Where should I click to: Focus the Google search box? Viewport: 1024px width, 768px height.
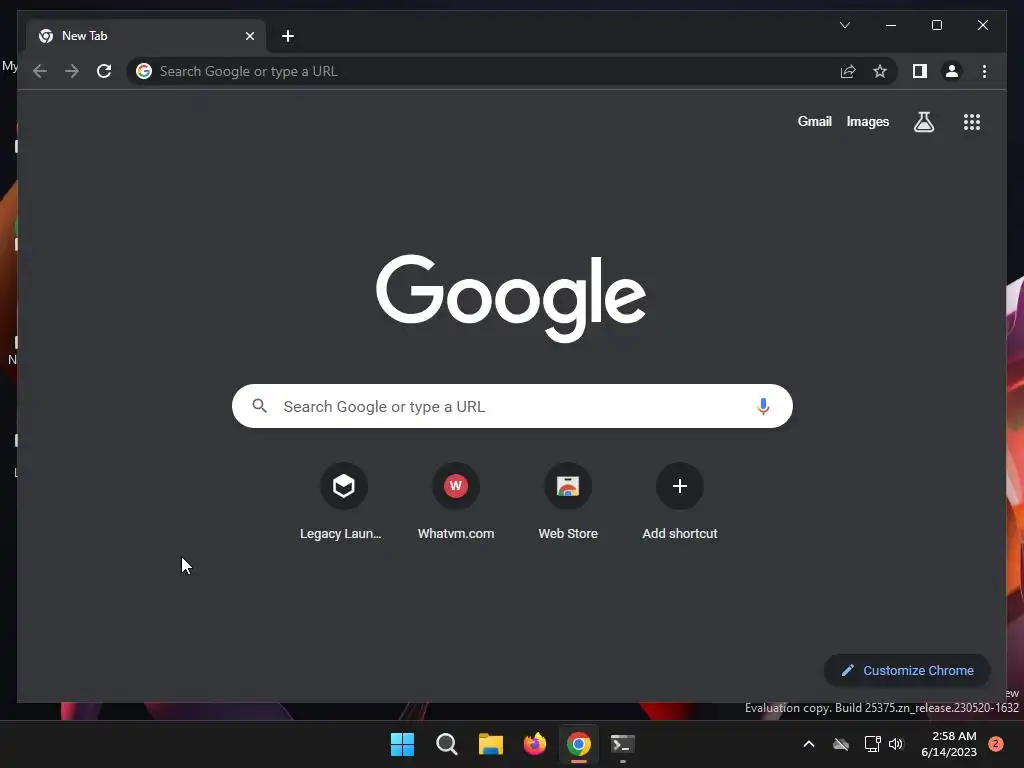tap(512, 406)
